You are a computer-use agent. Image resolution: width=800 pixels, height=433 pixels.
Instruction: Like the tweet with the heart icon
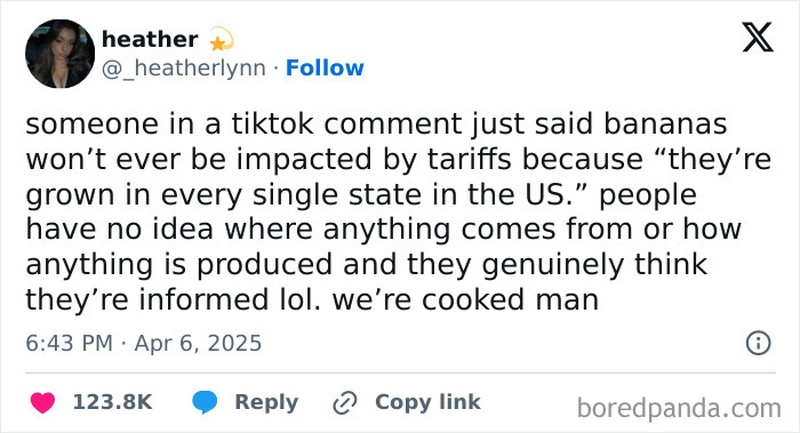[x=43, y=402]
